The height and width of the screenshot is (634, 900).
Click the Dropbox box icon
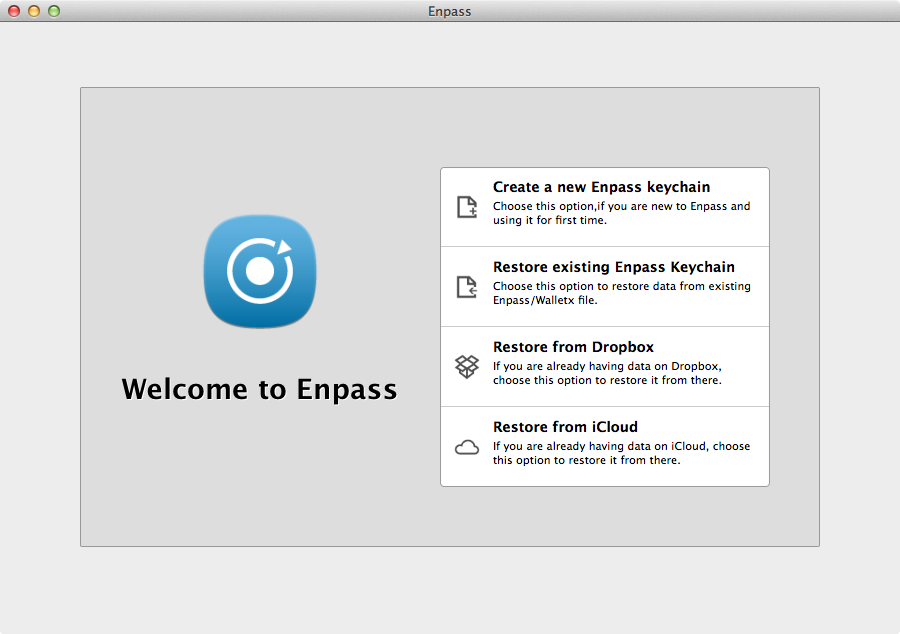click(467, 367)
